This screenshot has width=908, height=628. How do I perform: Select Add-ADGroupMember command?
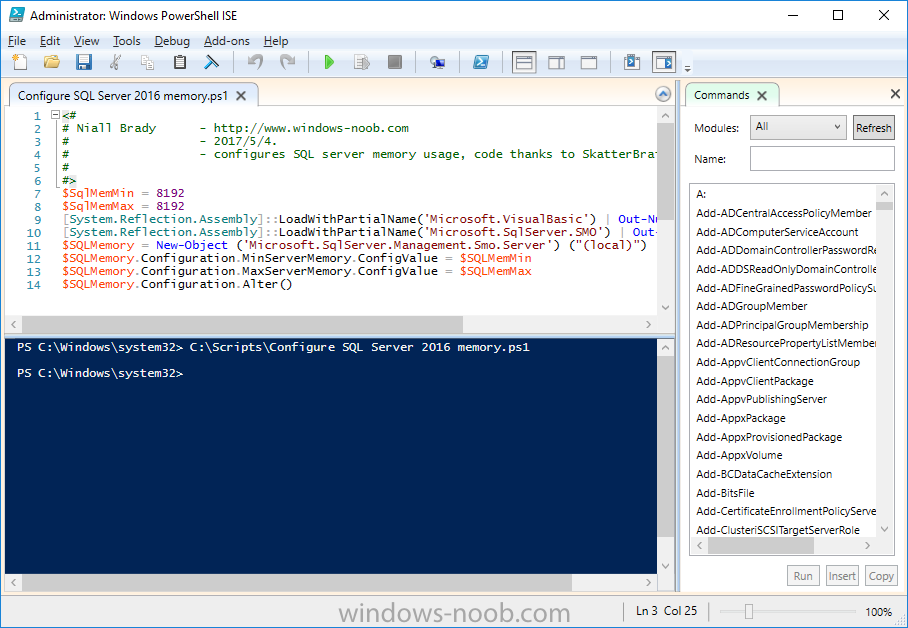[x=752, y=306]
